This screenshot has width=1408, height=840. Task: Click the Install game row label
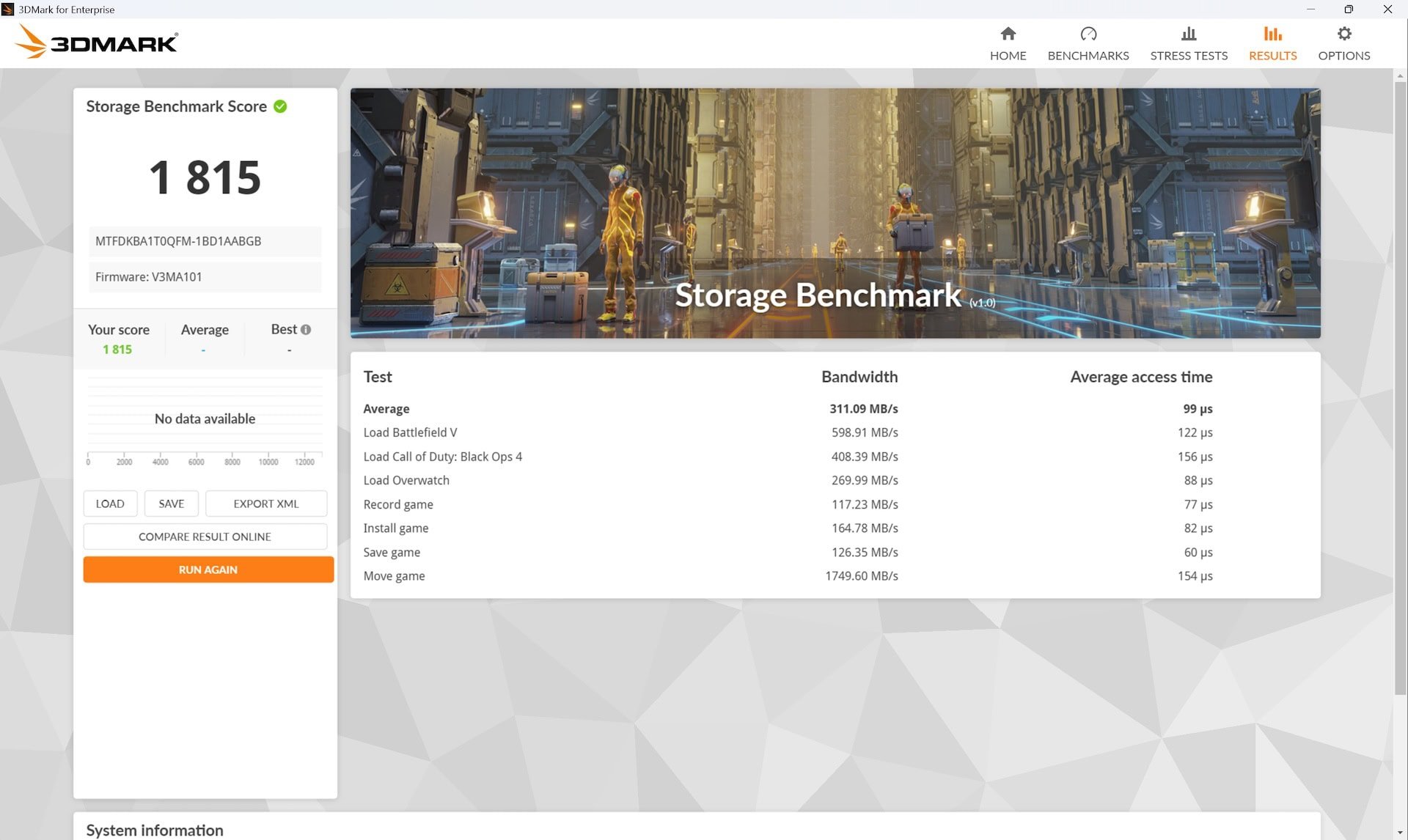pos(396,528)
